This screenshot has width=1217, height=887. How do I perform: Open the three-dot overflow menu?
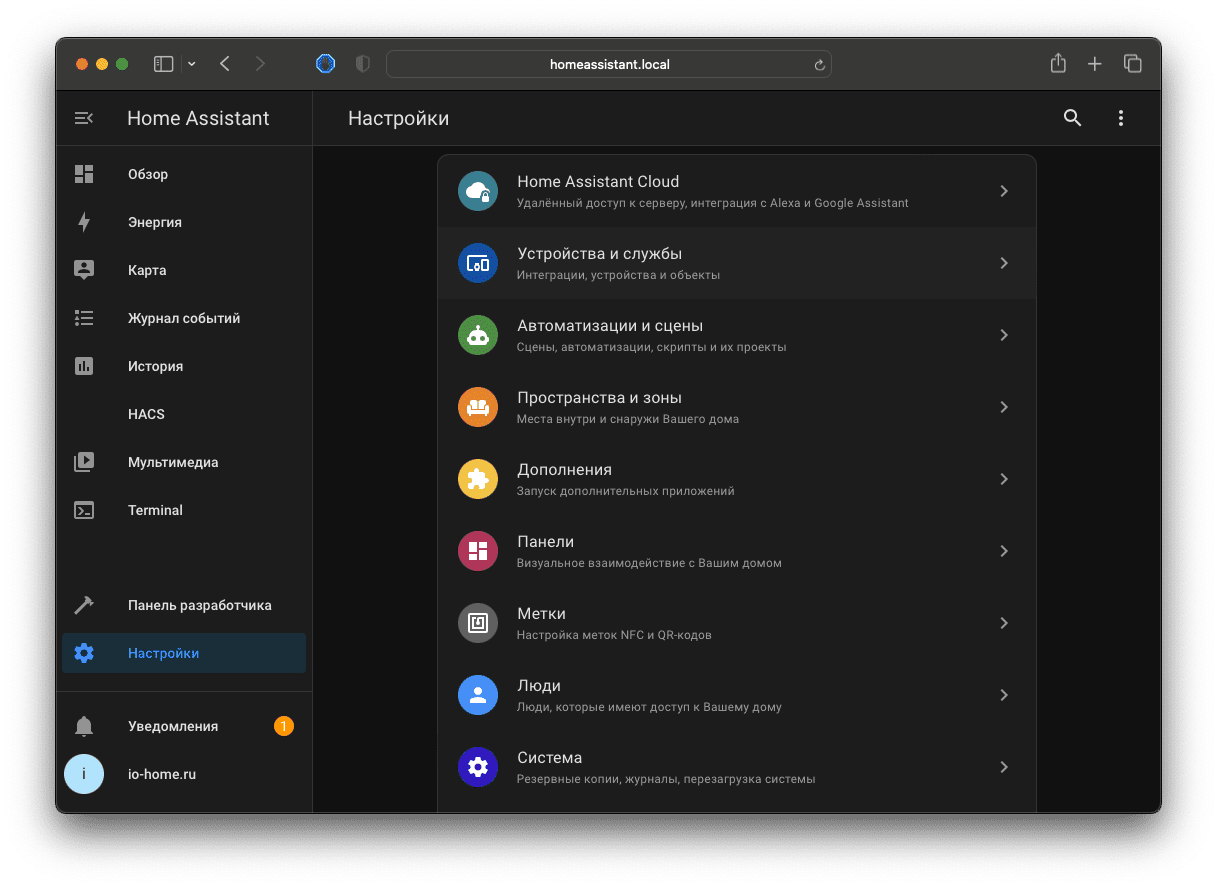[1120, 118]
